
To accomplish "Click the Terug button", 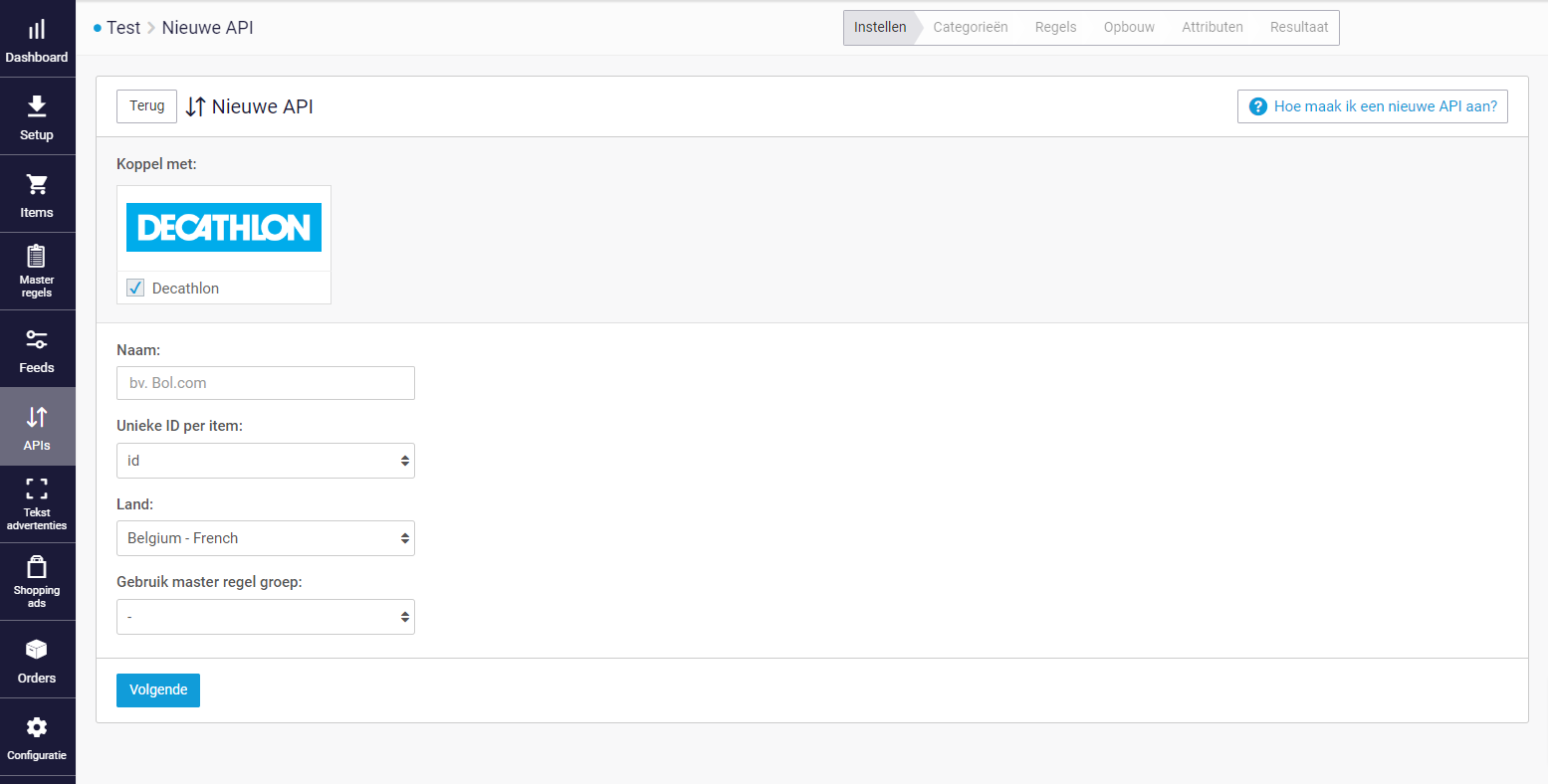I will tap(146, 106).
